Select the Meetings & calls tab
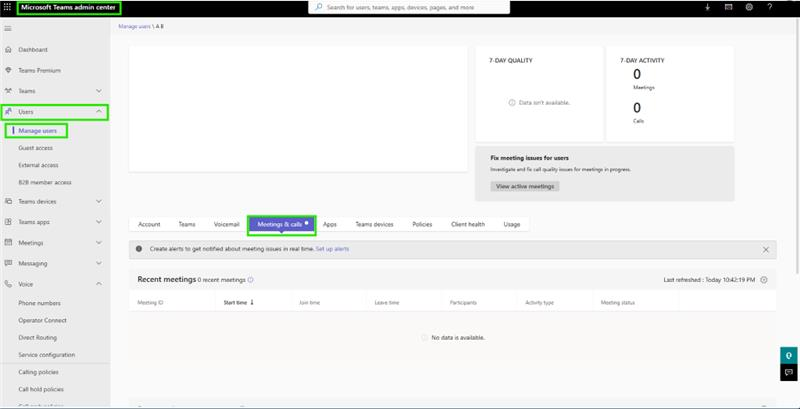800x409 pixels. (x=282, y=225)
